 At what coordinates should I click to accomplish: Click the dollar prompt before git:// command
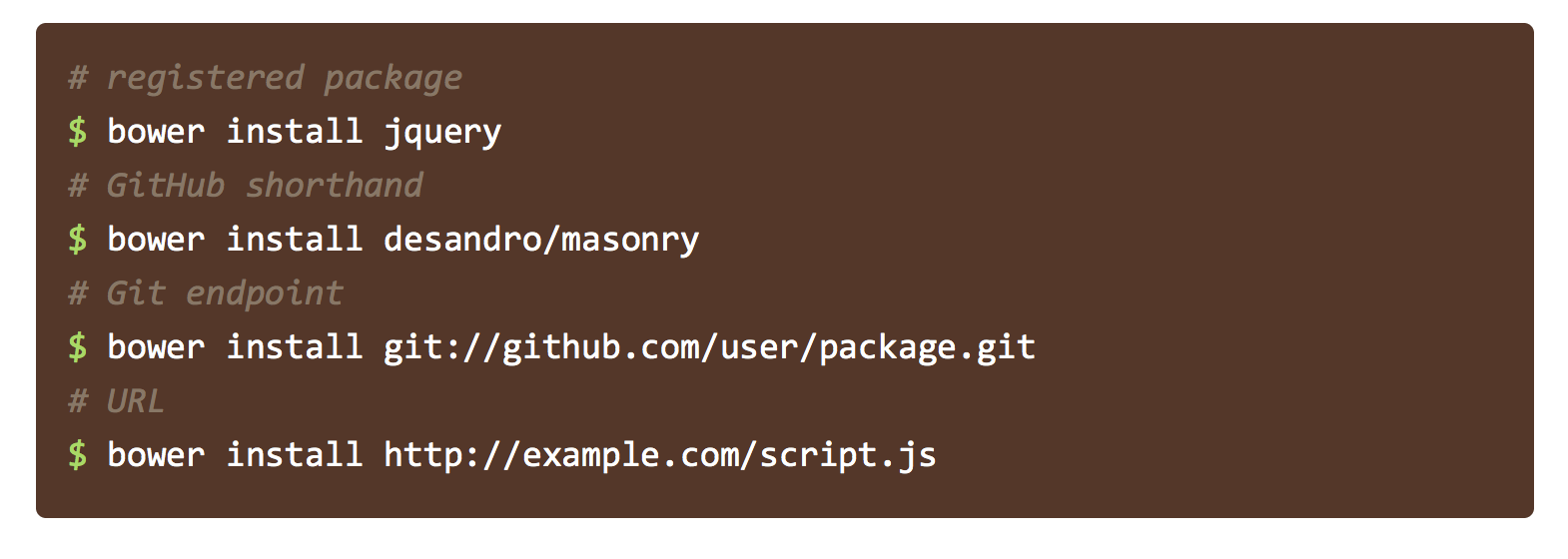[x=78, y=346]
